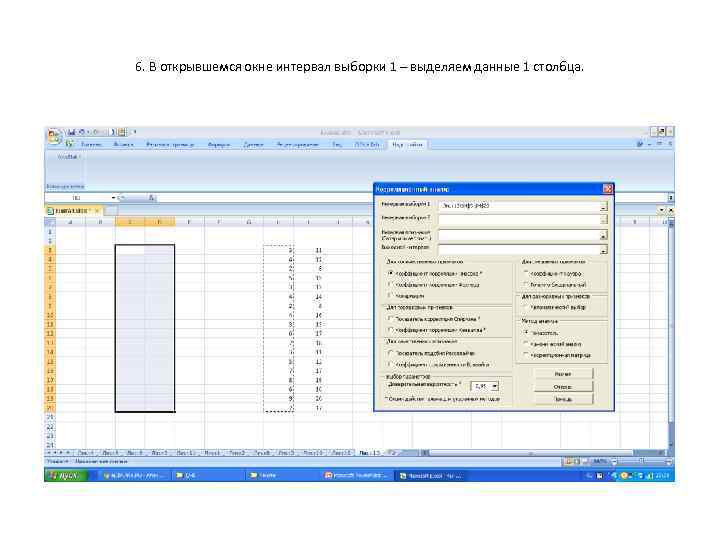Click the clock area in system tray
This screenshot has width=720, height=540.
(664, 476)
